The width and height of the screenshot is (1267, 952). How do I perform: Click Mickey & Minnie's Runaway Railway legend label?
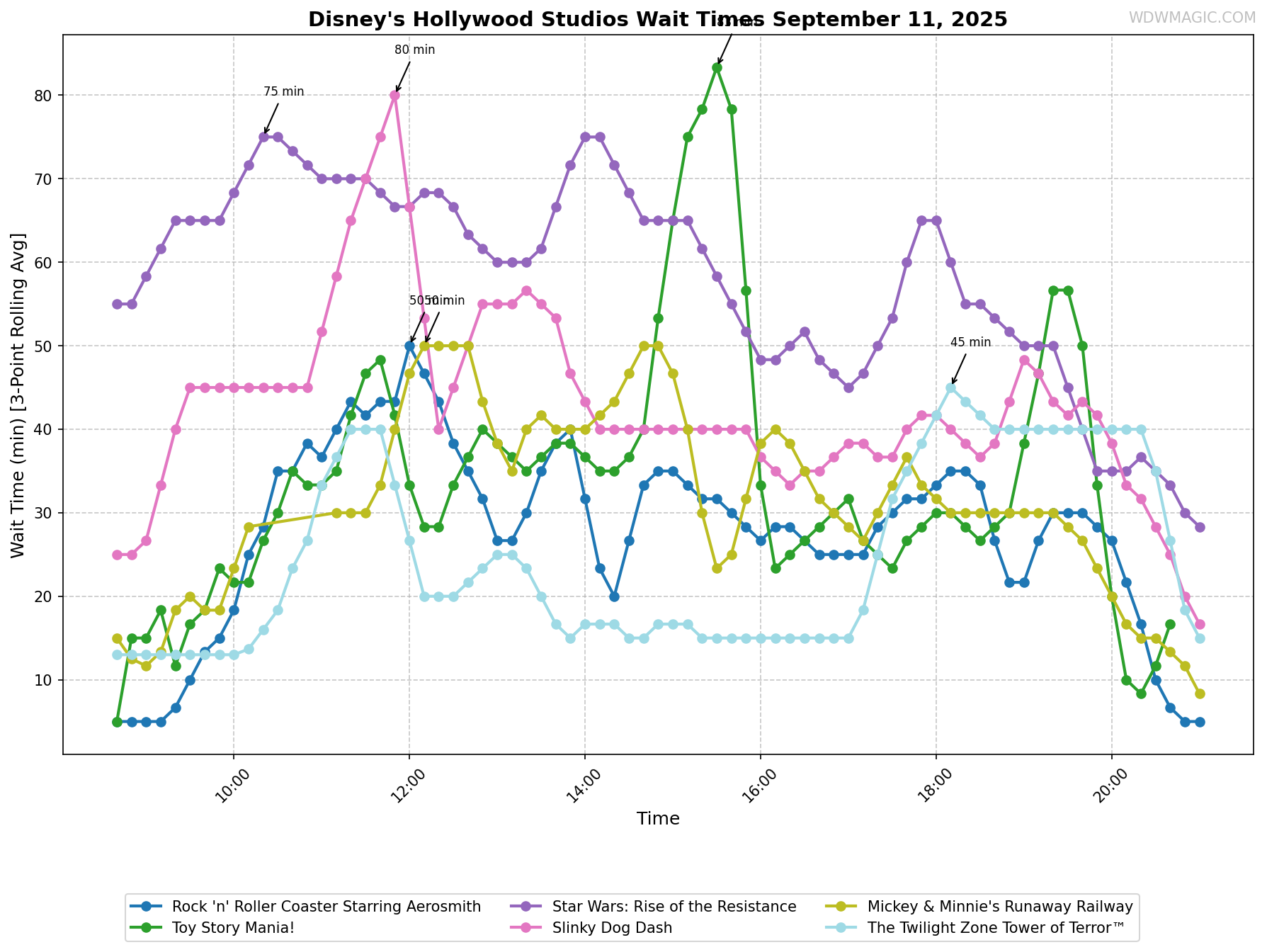point(1000,907)
